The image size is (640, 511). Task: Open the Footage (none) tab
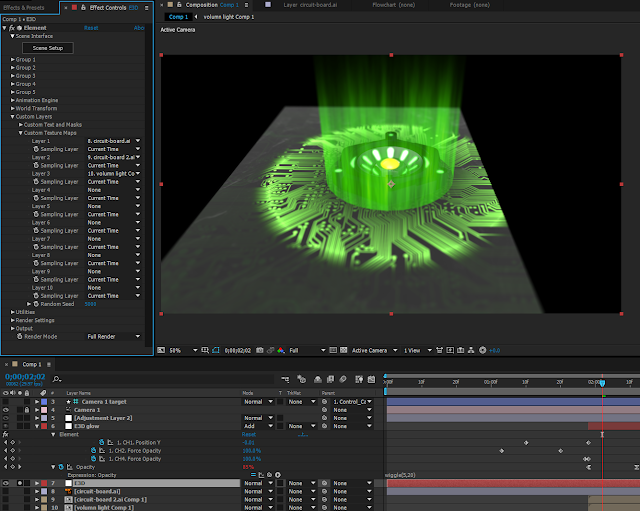point(469,5)
